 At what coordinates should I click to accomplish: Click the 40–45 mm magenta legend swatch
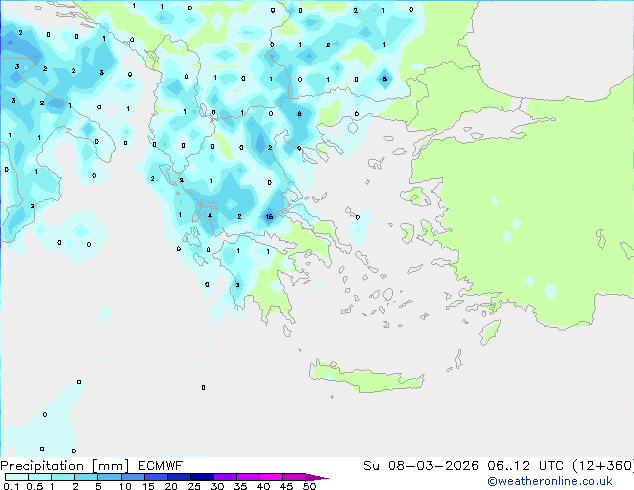[x=271, y=477]
